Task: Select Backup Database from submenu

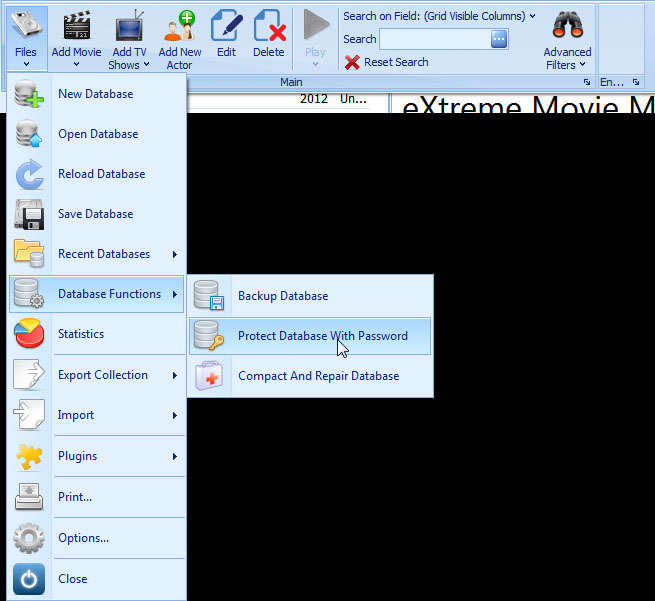Action: (282, 296)
